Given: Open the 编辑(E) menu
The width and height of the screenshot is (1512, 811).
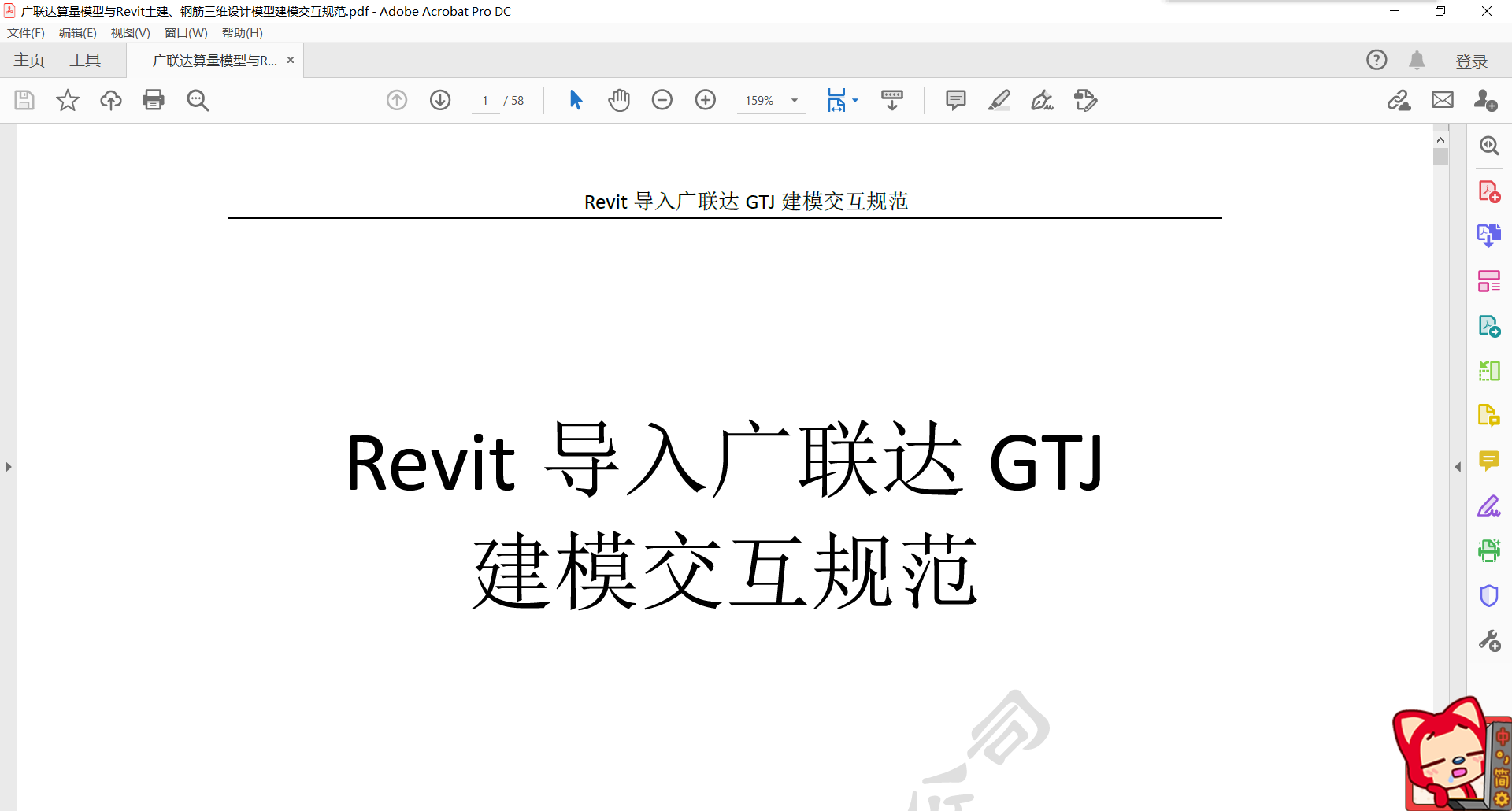Looking at the screenshot, I should [77, 32].
